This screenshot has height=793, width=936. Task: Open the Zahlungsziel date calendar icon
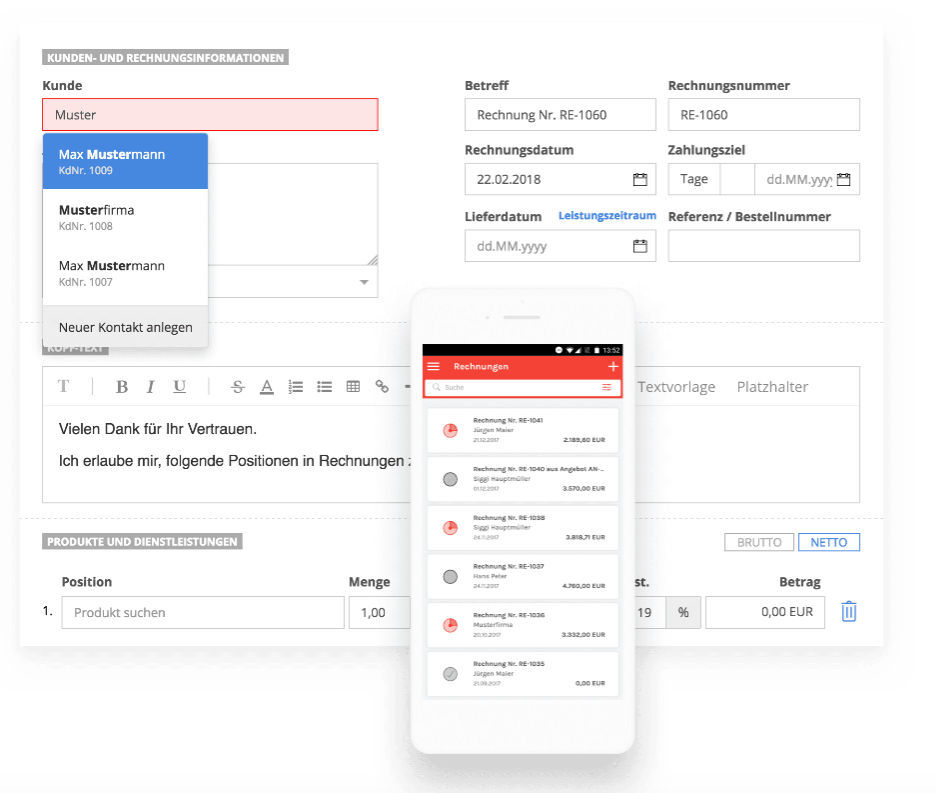843,179
